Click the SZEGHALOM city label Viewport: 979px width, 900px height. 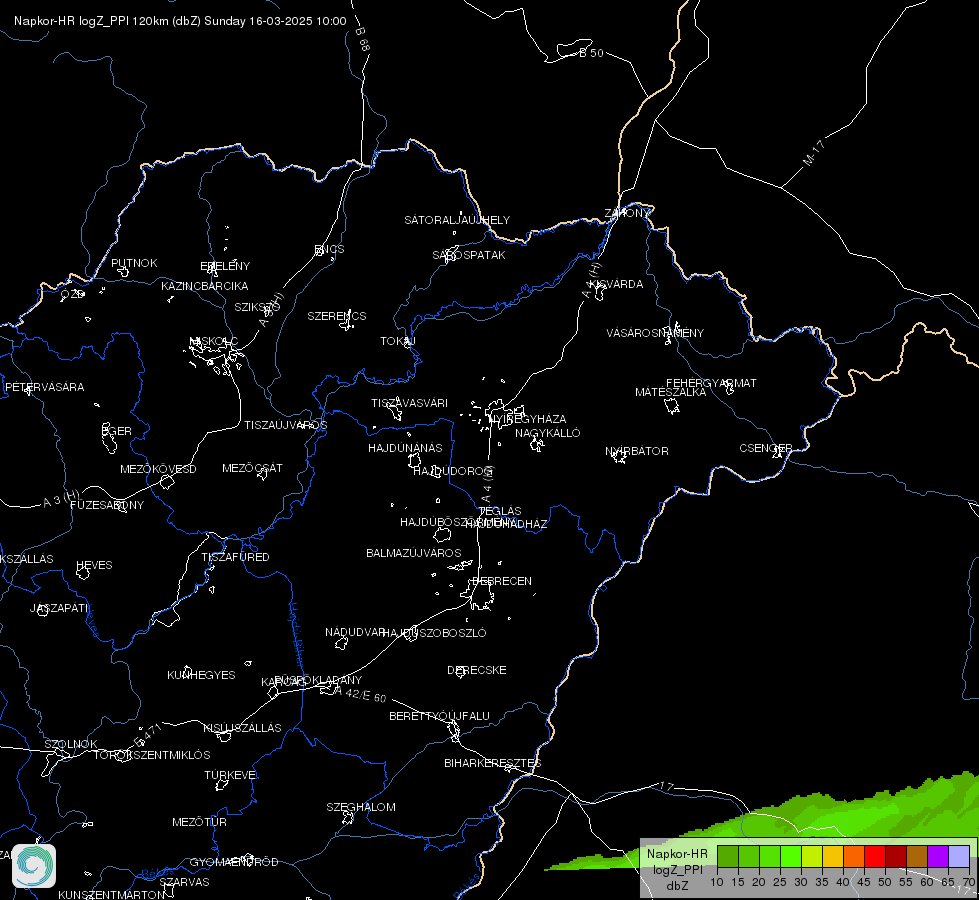click(361, 807)
